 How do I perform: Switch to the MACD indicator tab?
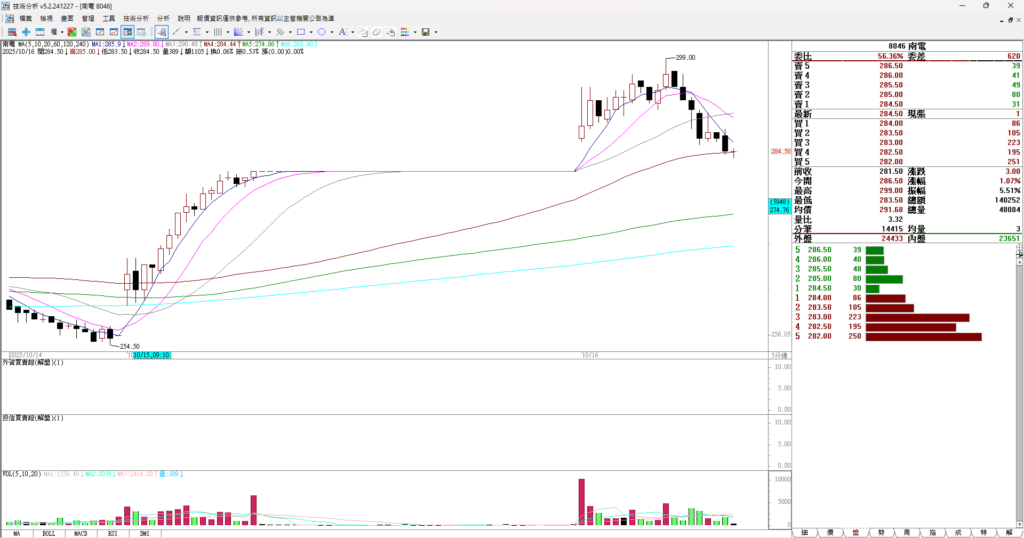tap(80, 533)
